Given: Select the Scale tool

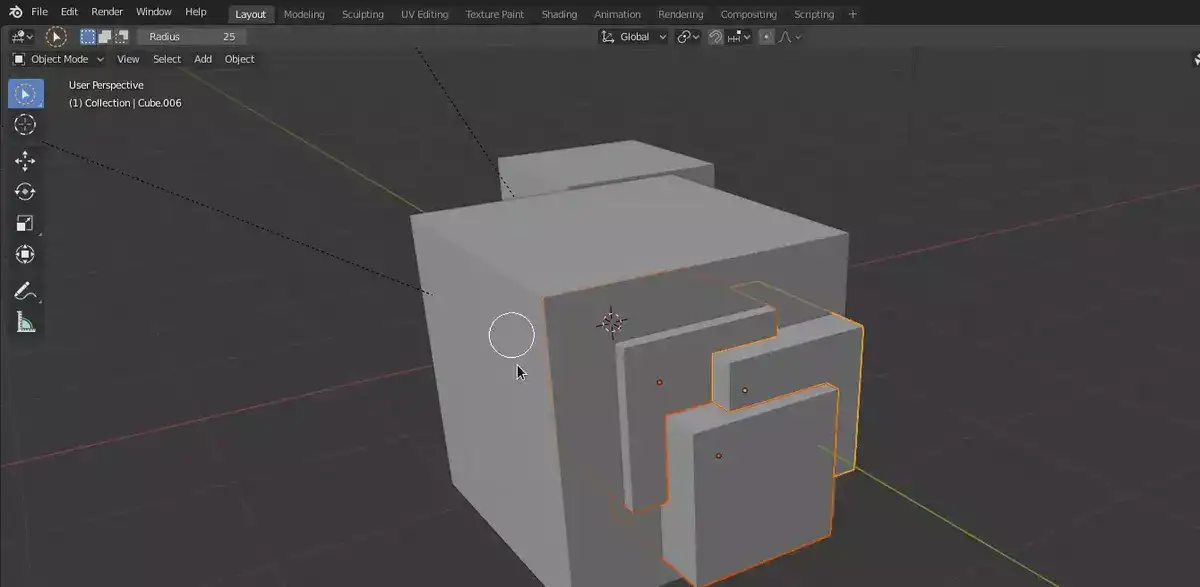Looking at the screenshot, I should [26, 223].
